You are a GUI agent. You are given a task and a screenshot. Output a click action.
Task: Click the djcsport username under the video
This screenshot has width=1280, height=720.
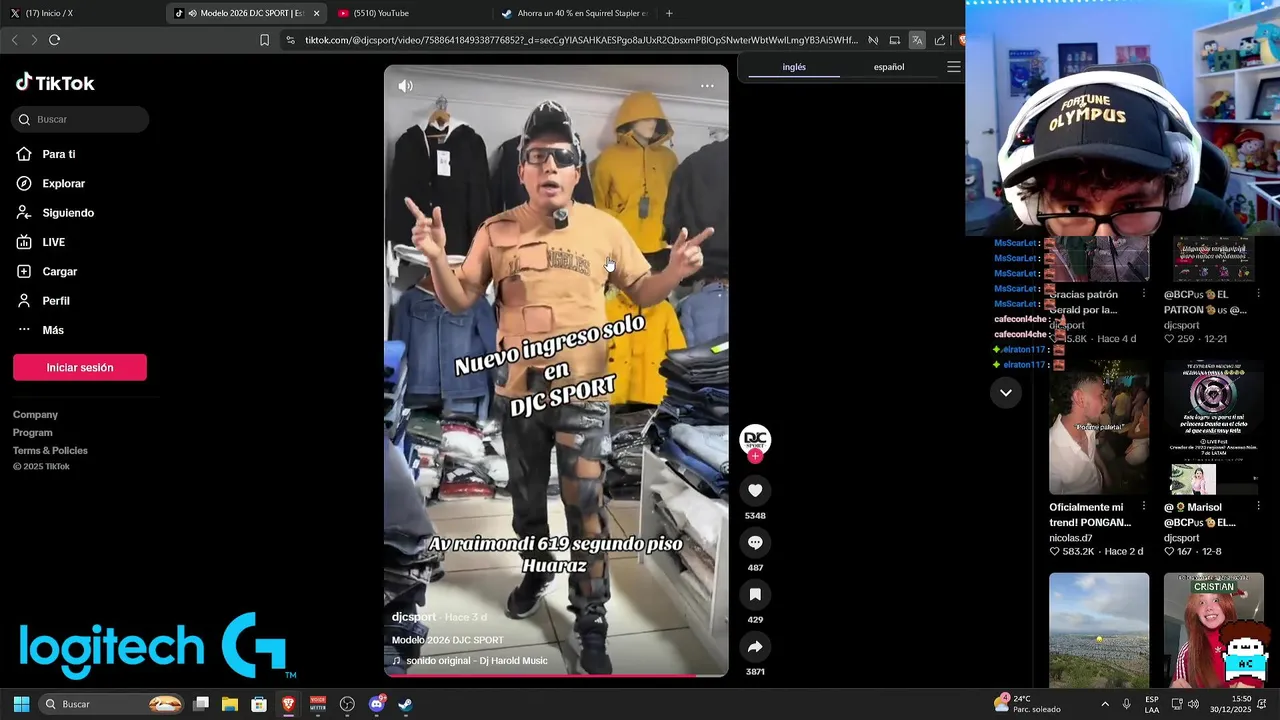tap(414, 617)
